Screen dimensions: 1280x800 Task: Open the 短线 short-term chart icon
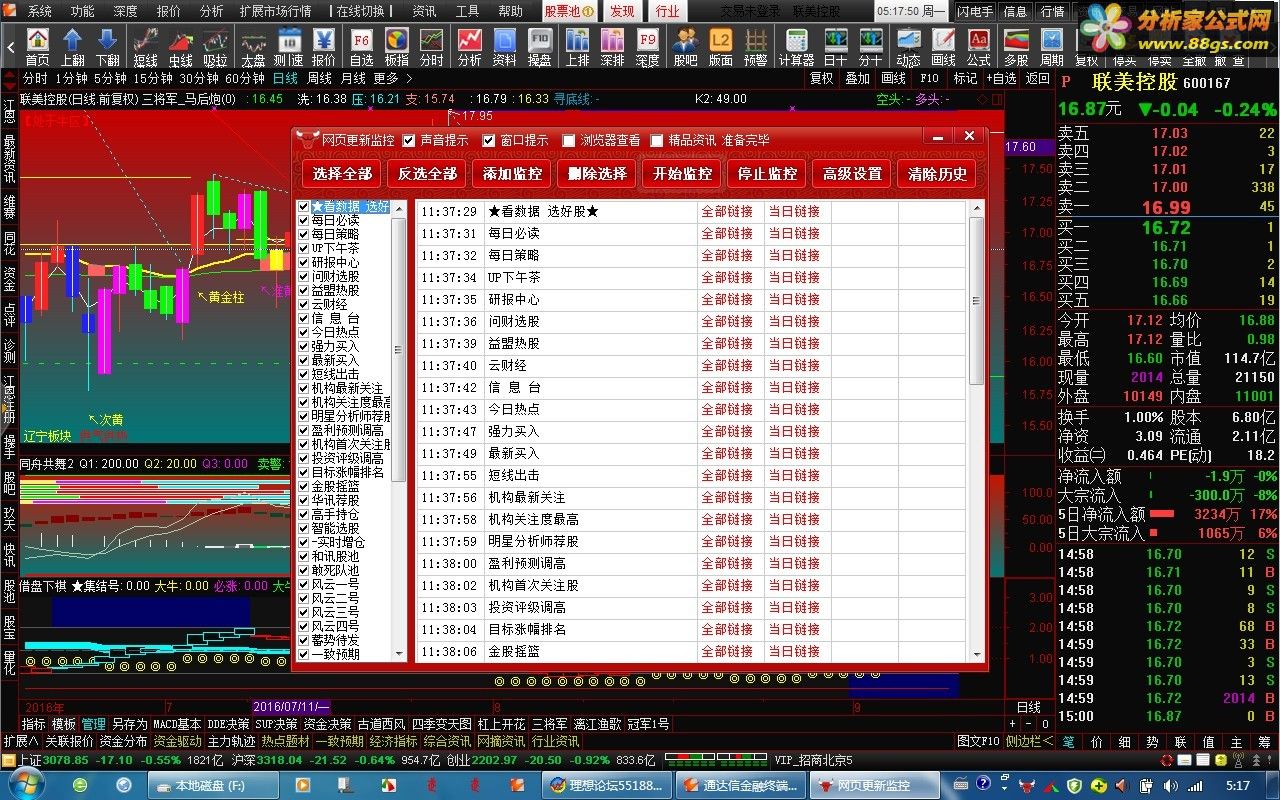pyautogui.click(x=145, y=46)
